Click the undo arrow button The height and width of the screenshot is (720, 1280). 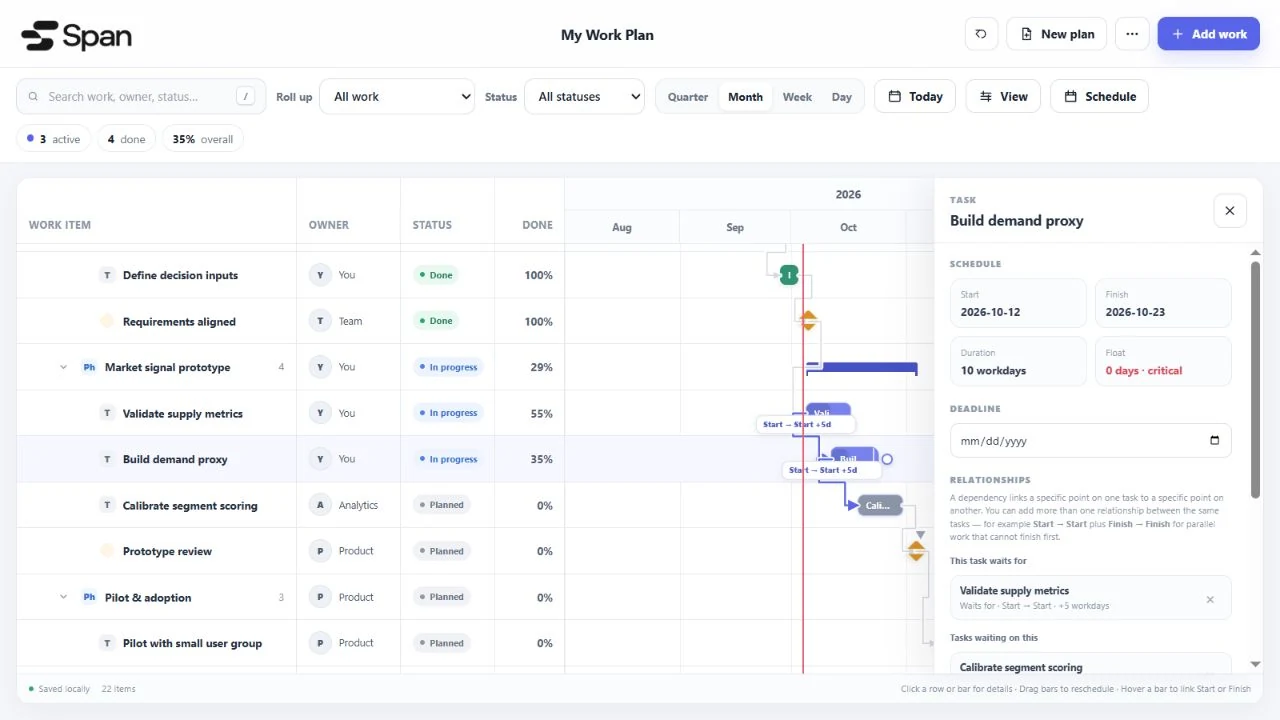point(981,34)
